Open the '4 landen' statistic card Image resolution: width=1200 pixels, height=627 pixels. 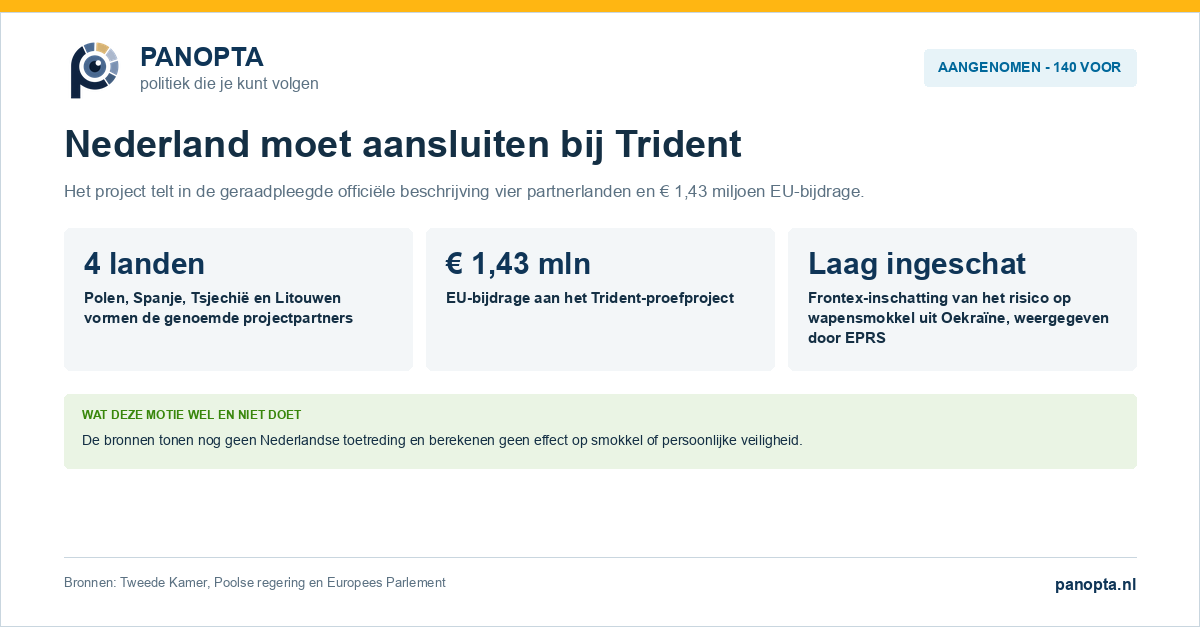(238, 300)
